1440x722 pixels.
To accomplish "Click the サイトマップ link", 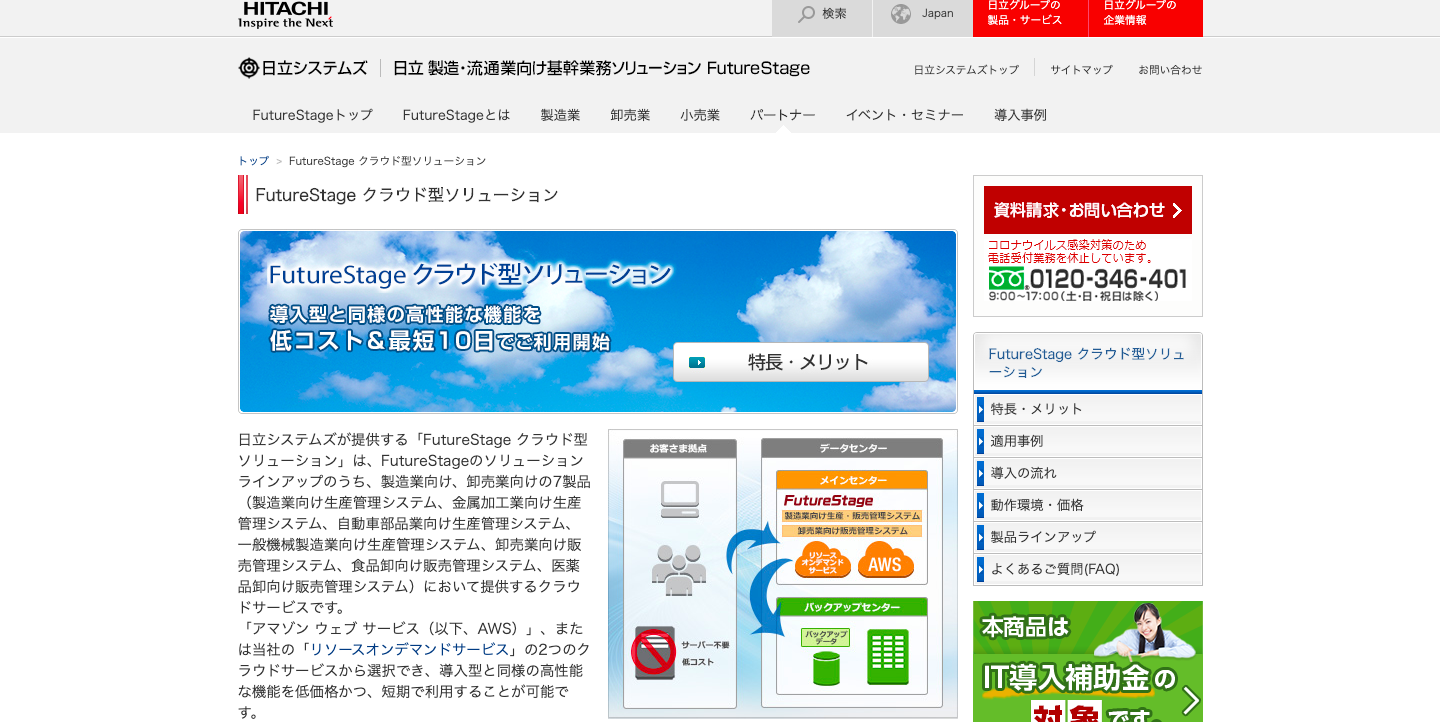I will pos(1081,70).
